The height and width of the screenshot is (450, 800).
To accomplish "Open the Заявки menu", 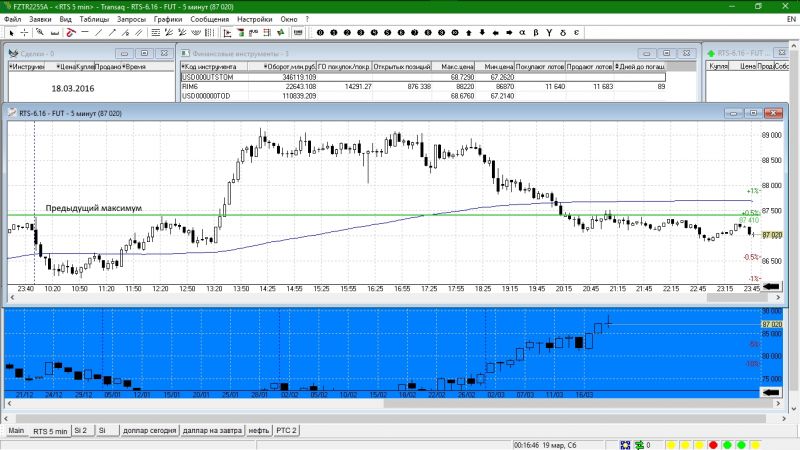I will tap(40, 19).
